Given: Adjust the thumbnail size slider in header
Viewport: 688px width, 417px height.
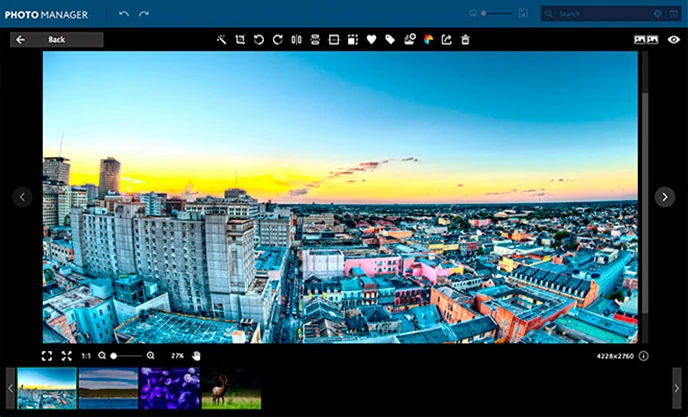Looking at the screenshot, I should [497, 14].
